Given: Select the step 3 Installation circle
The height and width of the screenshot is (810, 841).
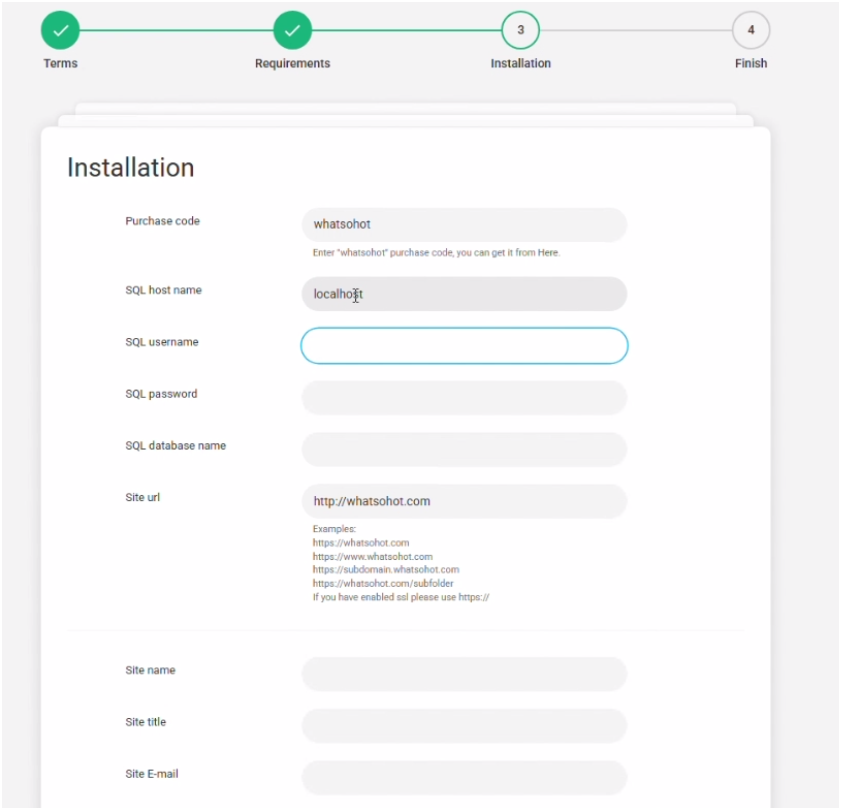Looking at the screenshot, I should click(520, 30).
